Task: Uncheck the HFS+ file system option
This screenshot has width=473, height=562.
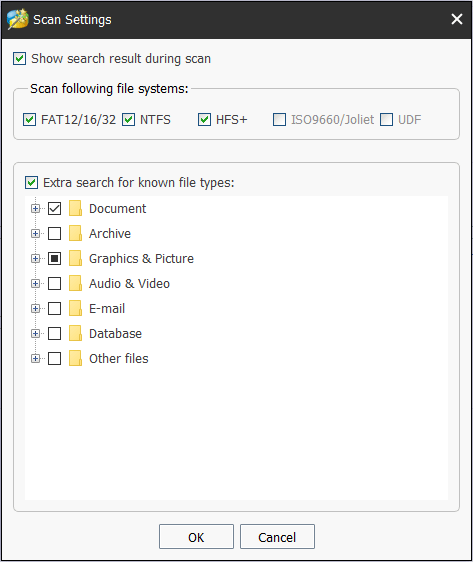Action: pyautogui.click(x=204, y=119)
